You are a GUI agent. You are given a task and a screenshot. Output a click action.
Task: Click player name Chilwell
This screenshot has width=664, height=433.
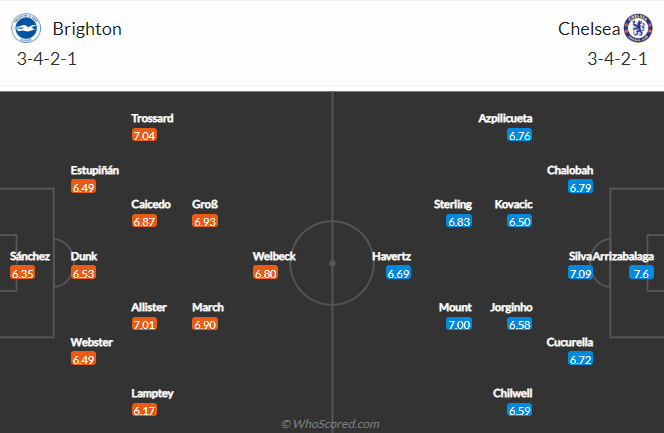(x=512, y=393)
